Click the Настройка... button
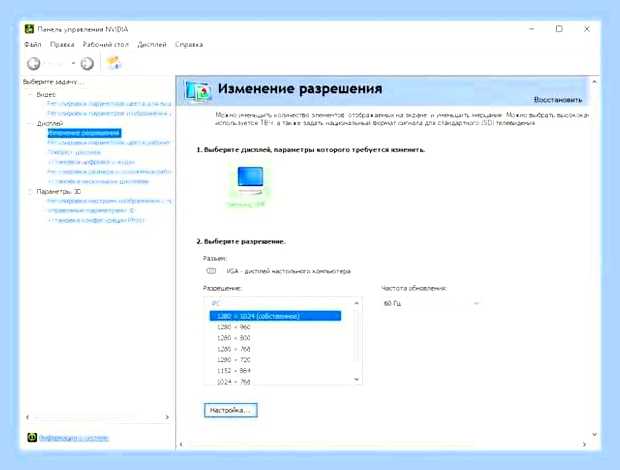This screenshot has width=620, height=470. [x=231, y=410]
